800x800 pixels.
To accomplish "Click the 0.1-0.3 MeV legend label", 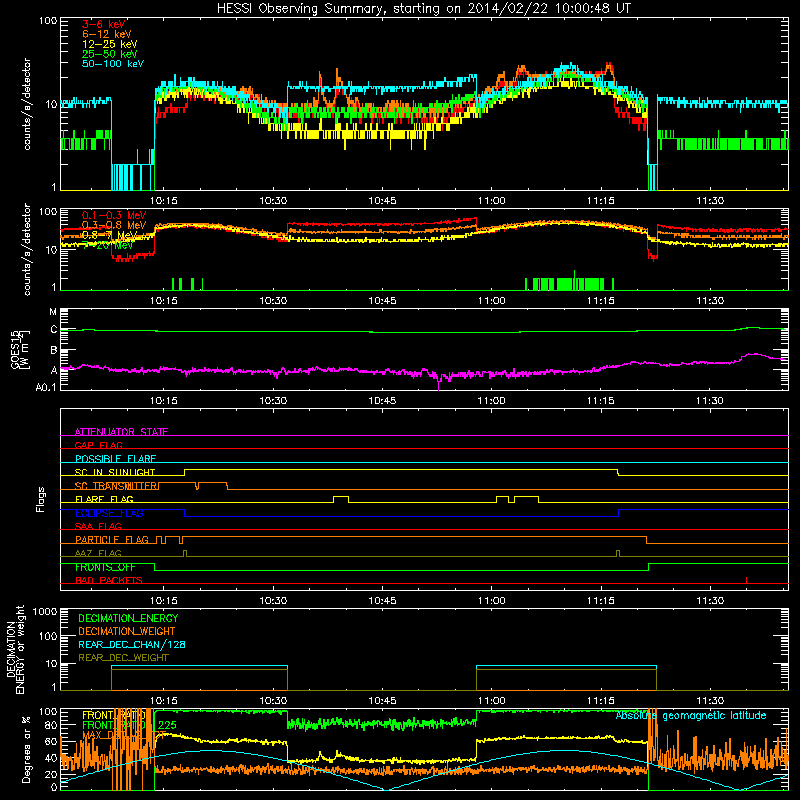I will pyautogui.click(x=114, y=215).
